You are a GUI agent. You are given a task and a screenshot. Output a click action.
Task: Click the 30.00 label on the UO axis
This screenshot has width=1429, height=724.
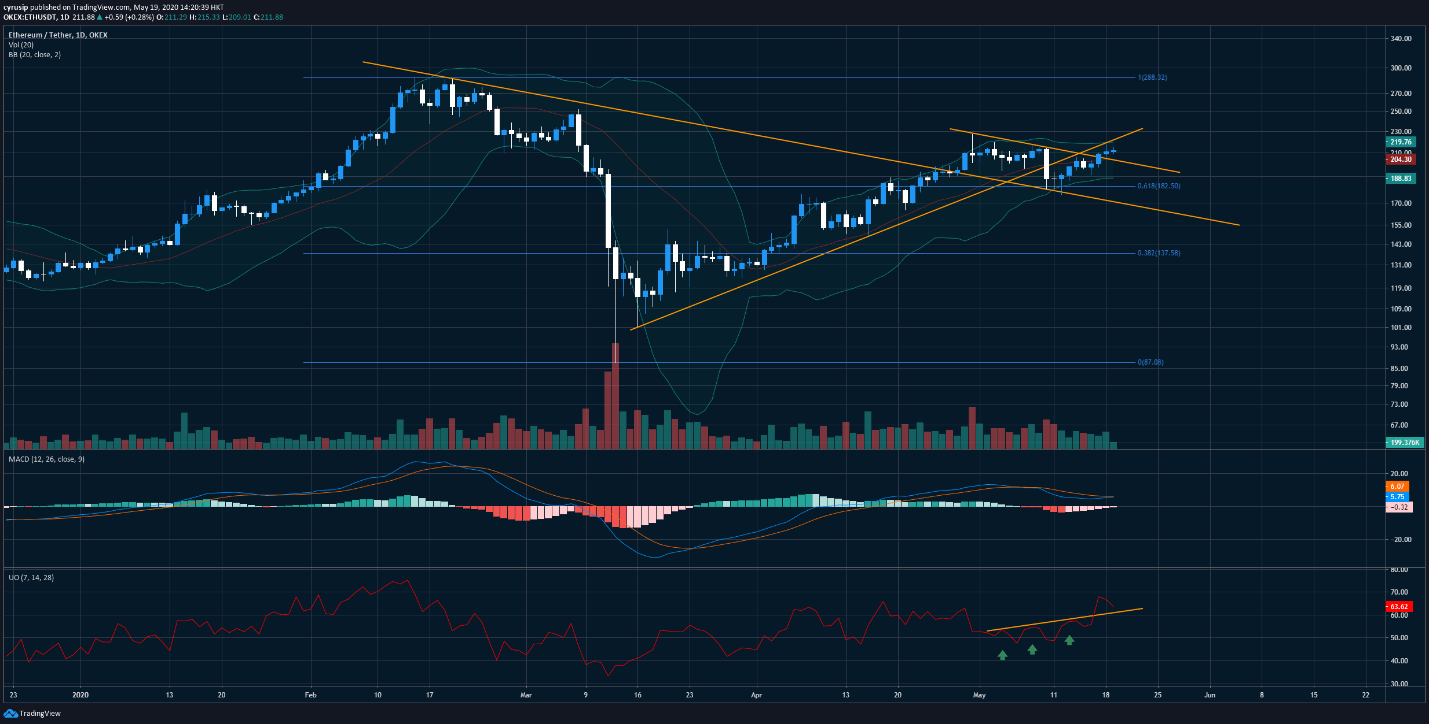[1398, 683]
